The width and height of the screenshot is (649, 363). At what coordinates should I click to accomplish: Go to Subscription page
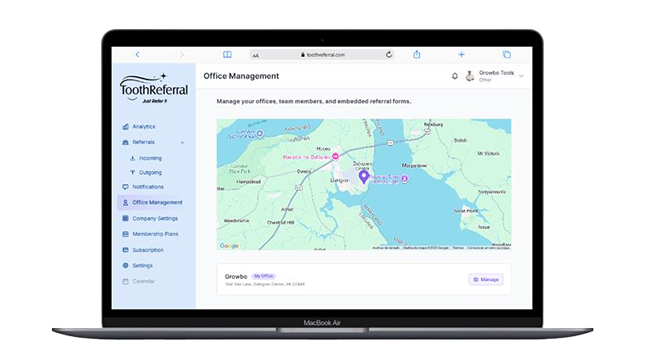coord(148,250)
